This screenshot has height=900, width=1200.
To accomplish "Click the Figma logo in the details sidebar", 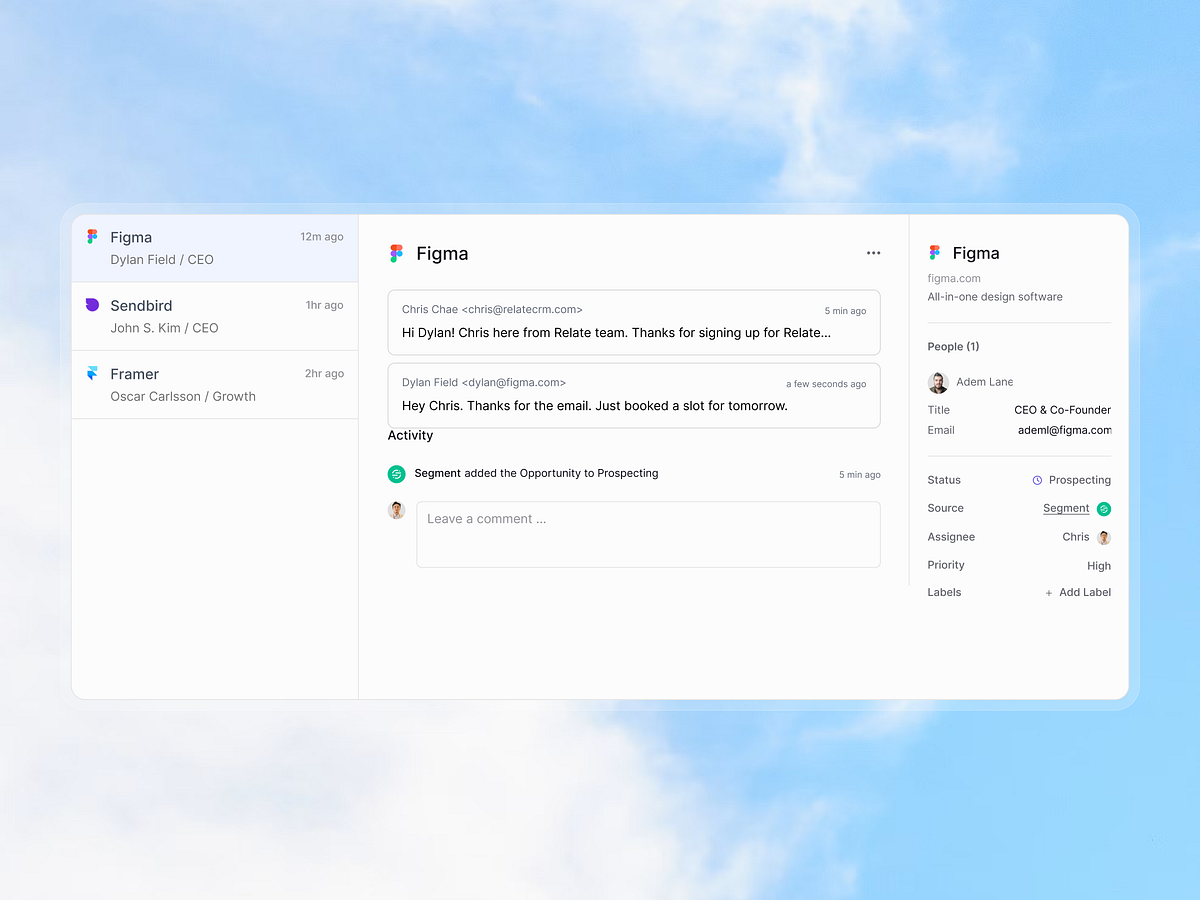I will [934, 253].
